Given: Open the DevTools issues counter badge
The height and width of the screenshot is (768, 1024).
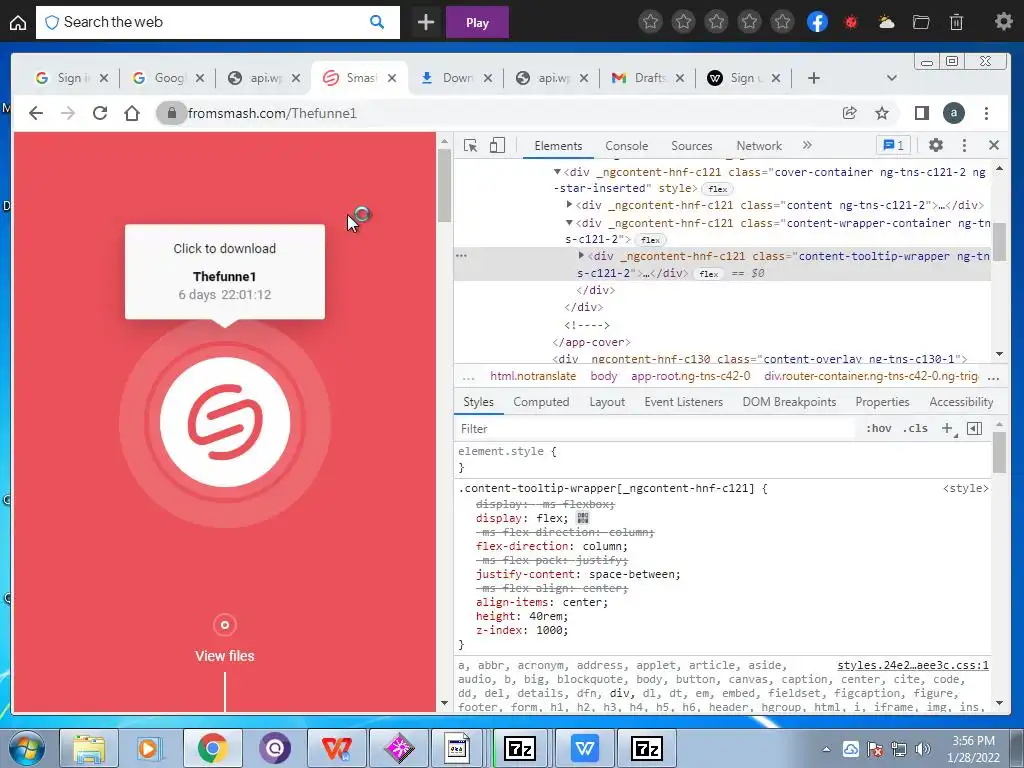Looking at the screenshot, I should (893, 145).
